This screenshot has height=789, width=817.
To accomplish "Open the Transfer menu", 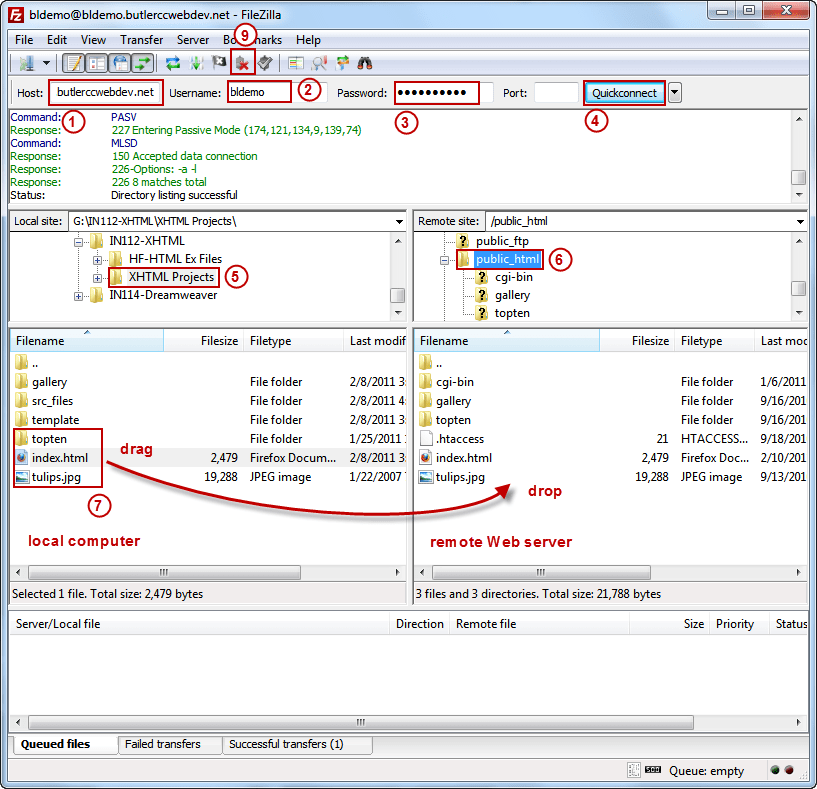I will pyautogui.click(x=141, y=40).
